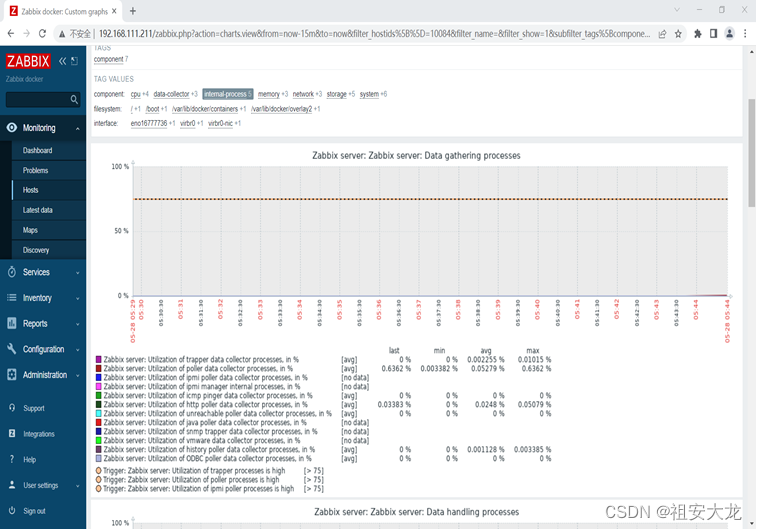
Task: Open a new browser tab
Action: [133, 11]
